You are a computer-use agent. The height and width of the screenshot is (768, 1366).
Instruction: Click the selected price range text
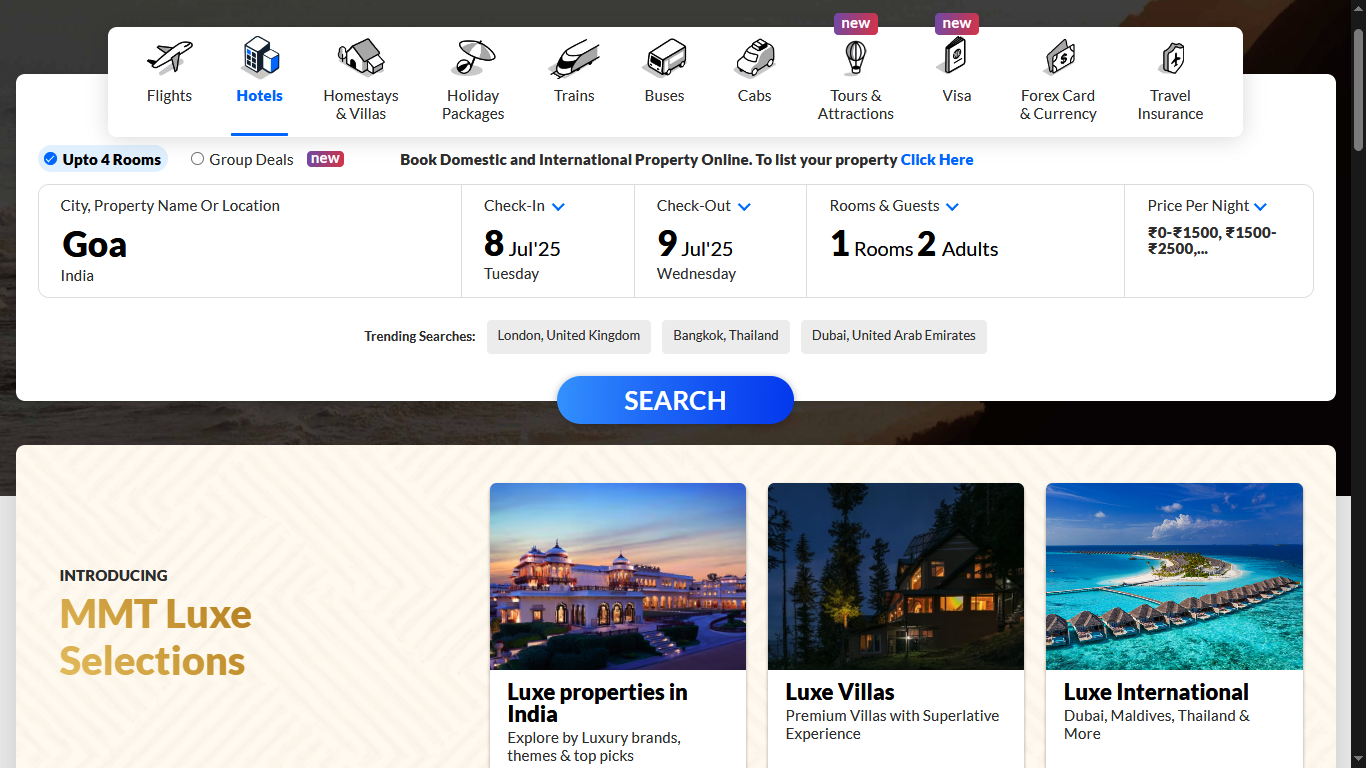(1212, 241)
